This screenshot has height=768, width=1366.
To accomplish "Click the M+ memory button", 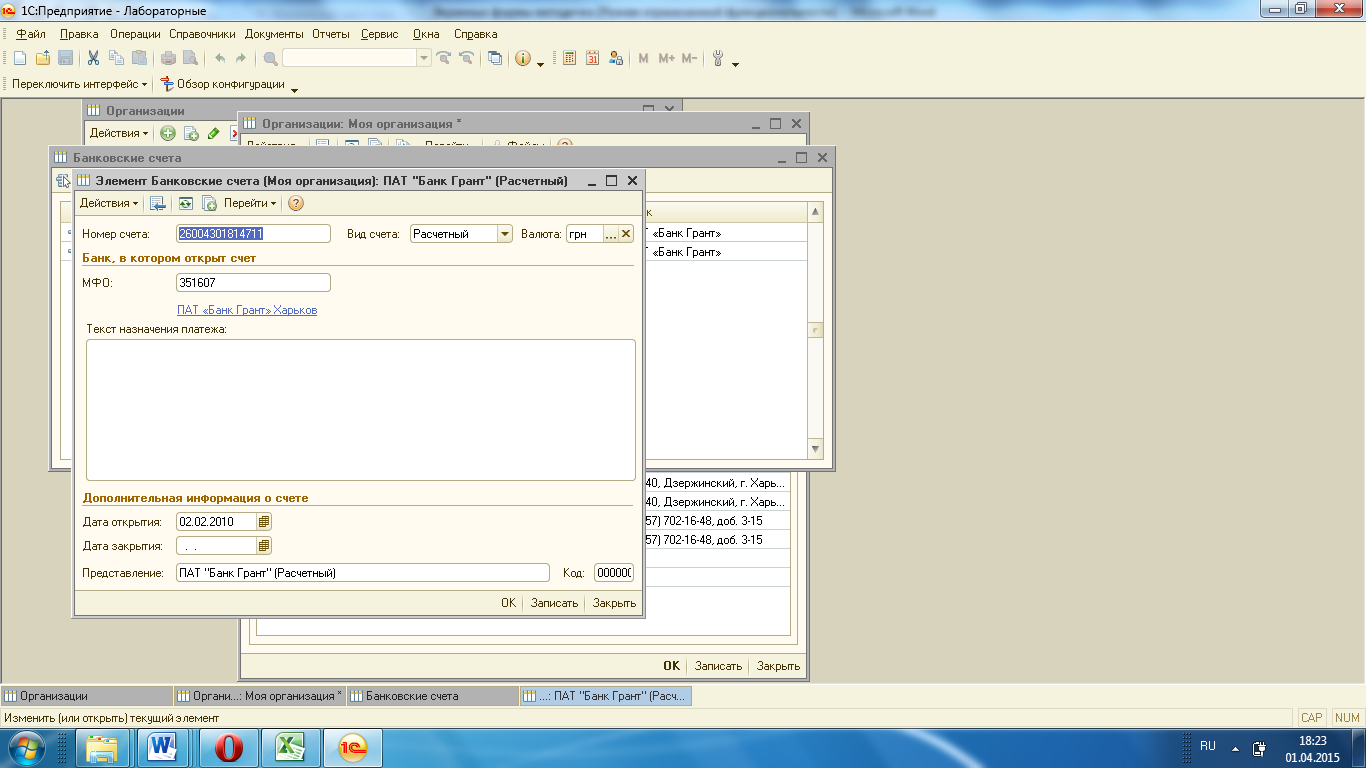I will point(667,58).
